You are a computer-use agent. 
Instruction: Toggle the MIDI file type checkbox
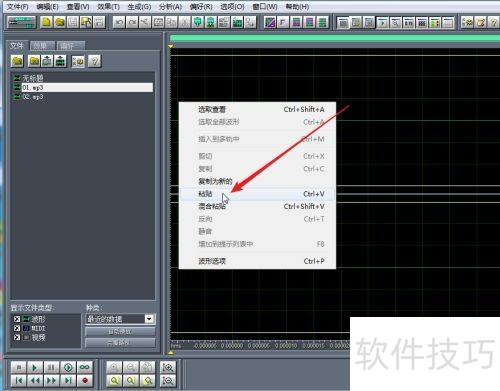17,328
